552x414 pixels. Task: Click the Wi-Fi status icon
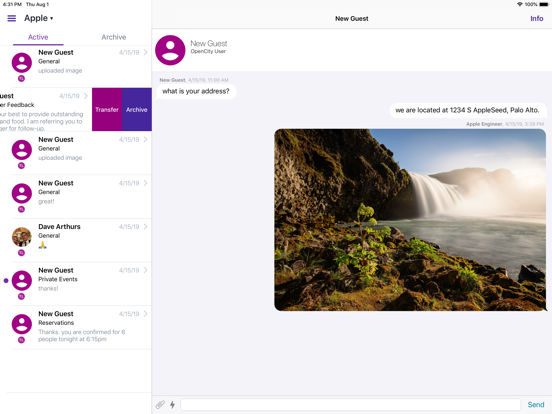520,4
